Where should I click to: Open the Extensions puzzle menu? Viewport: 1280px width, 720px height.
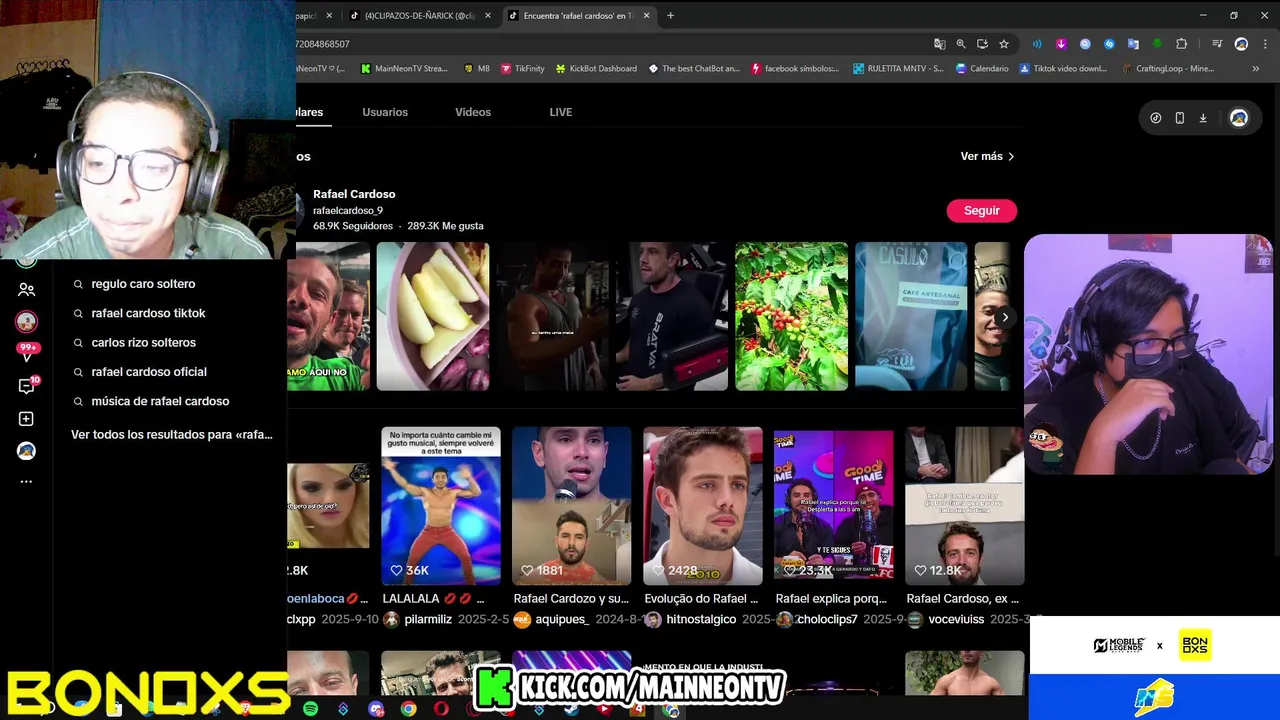pyautogui.click(x=1182, y=44)
